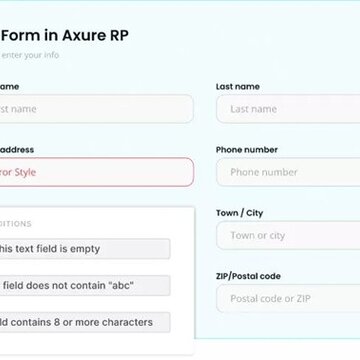Click the "ZIP/Postal code" label
This screenshot has height=360, width=360.
[x=248, y=276]
